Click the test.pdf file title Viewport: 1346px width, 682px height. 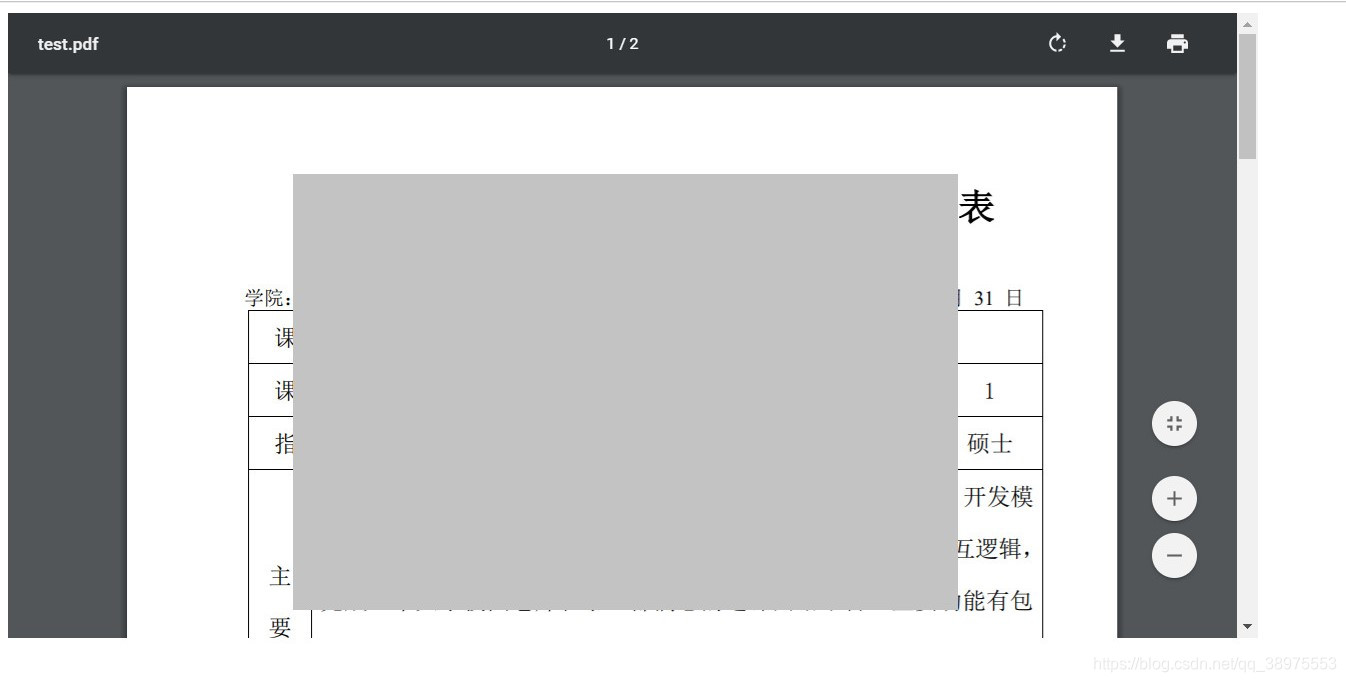pyautogui.click(x=68, y=44)
